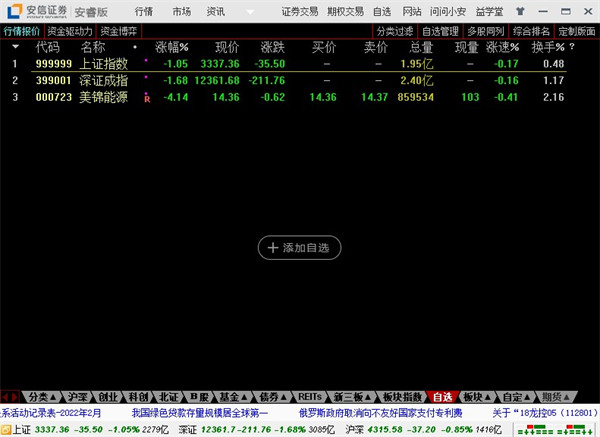
Task: Click the 分类过滤 button
Action: 395,31
